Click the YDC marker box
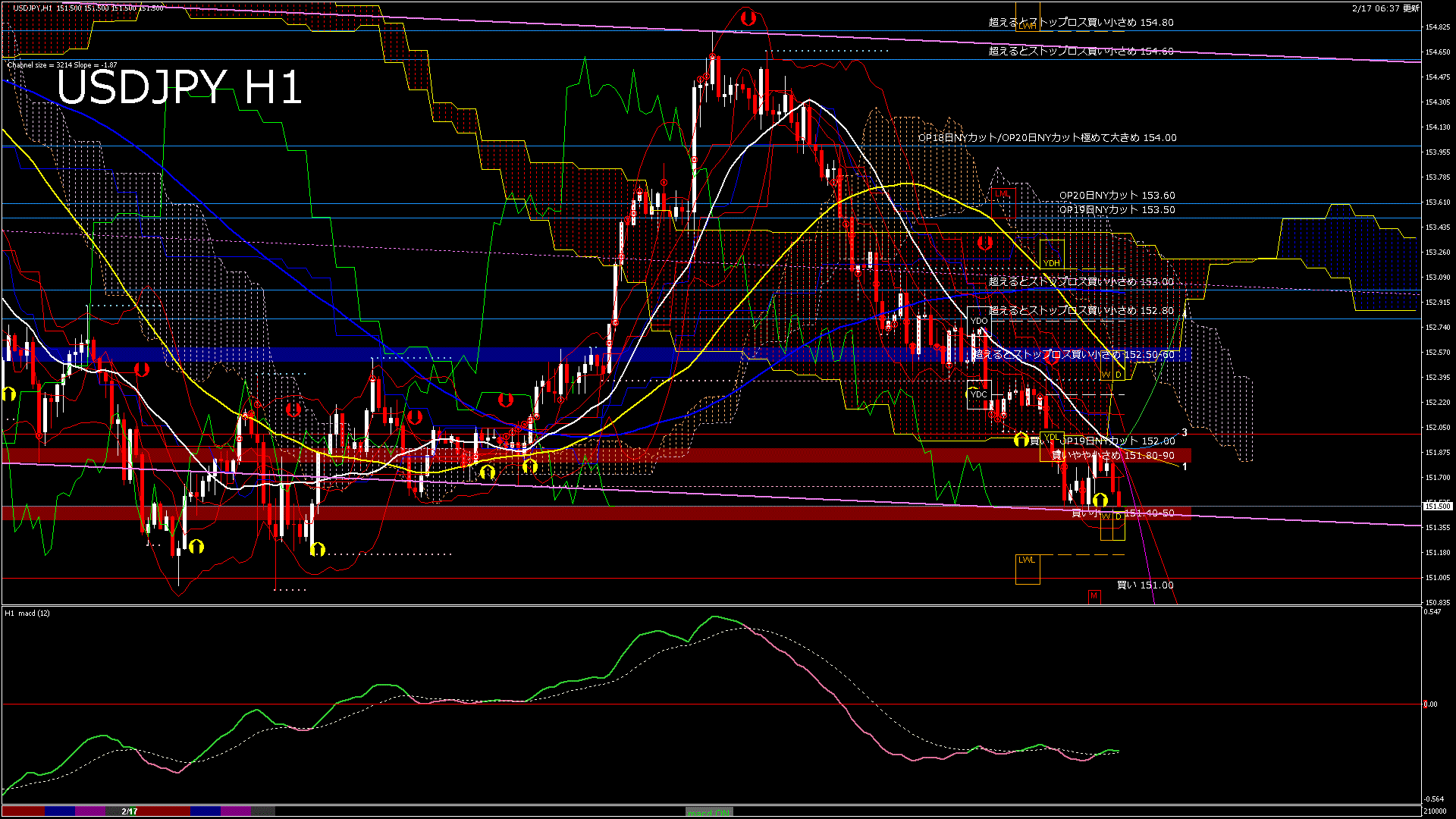The width and height of the screenshot is (1456, 819). 979,394
